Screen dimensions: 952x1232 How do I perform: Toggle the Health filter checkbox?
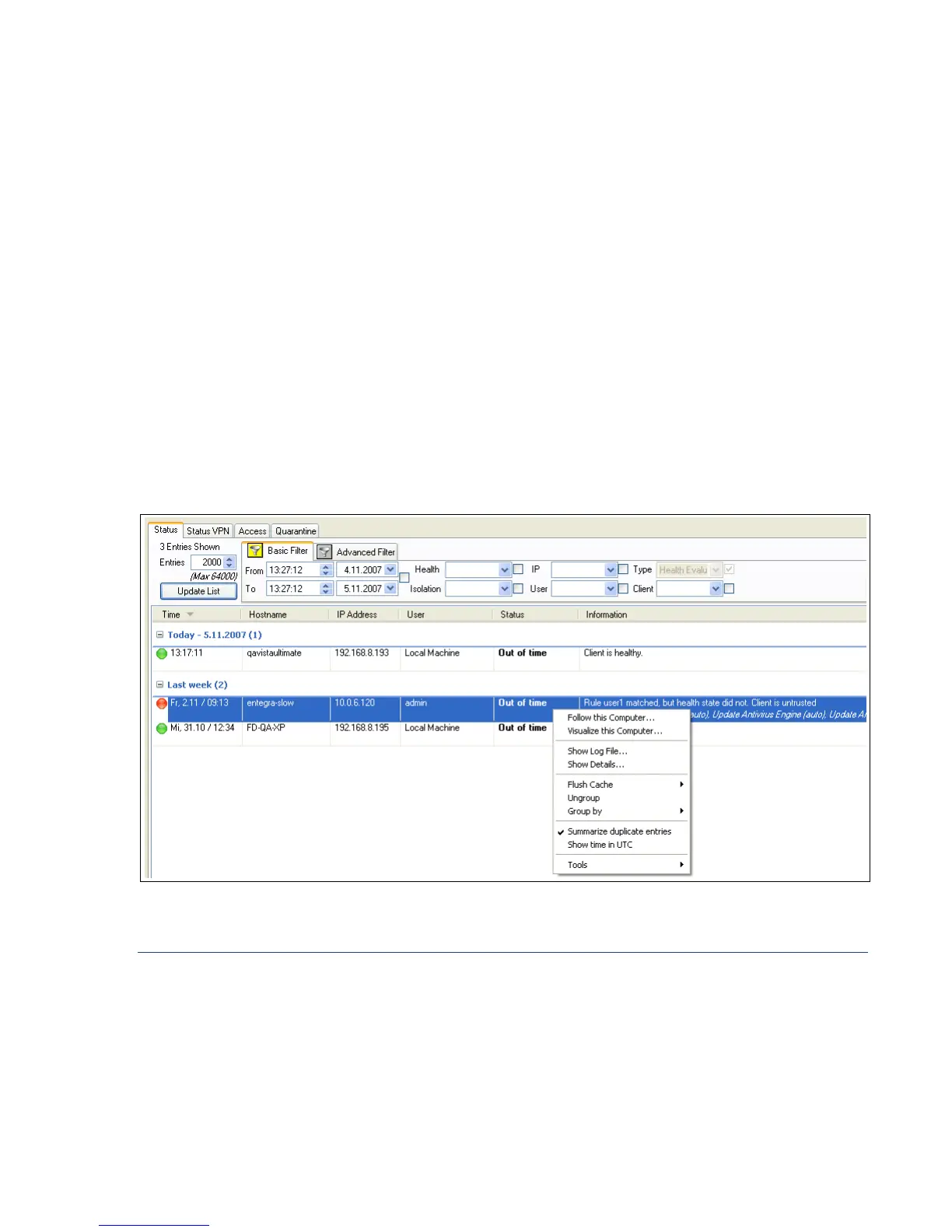pyautogui.click(x=518, y=569)
